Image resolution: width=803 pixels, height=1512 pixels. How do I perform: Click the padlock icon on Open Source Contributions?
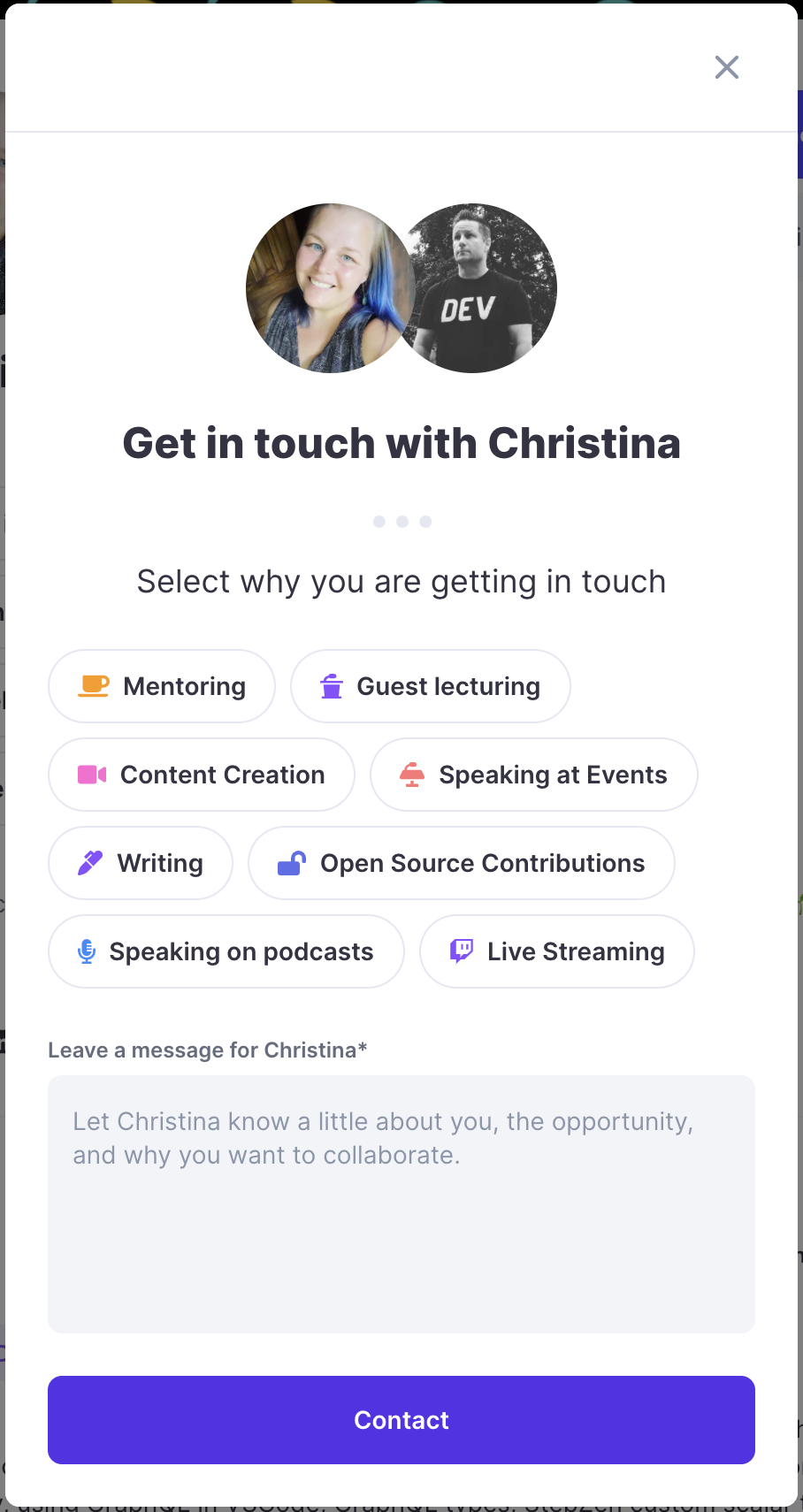[x=291, y=863]
